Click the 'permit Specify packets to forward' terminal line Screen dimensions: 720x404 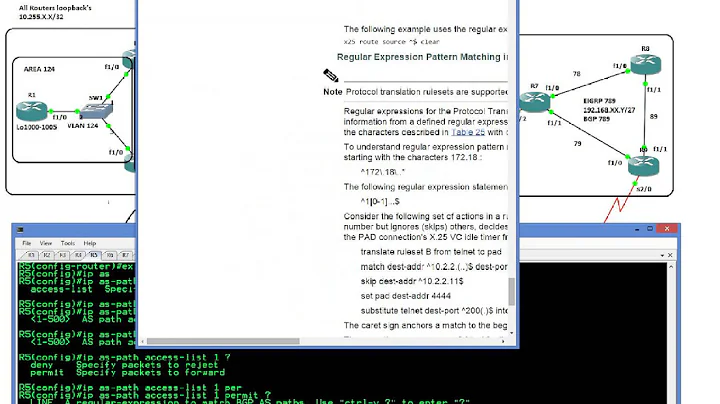(127, 373)
